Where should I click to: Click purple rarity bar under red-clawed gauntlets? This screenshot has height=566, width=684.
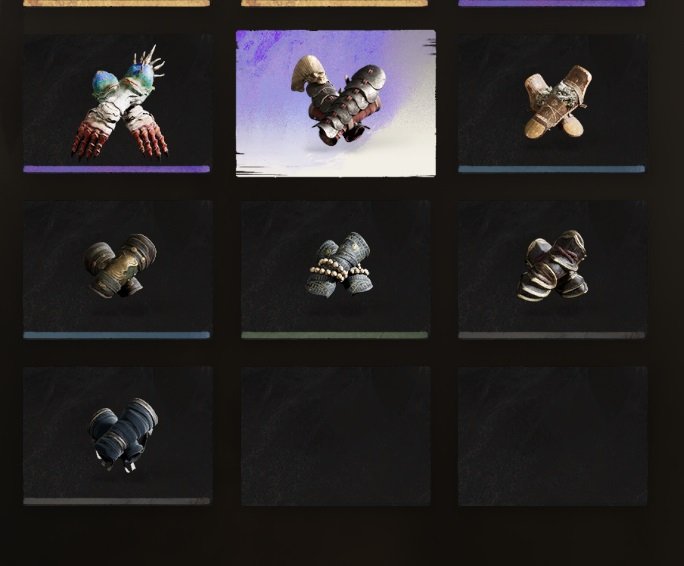click(116, 169)
